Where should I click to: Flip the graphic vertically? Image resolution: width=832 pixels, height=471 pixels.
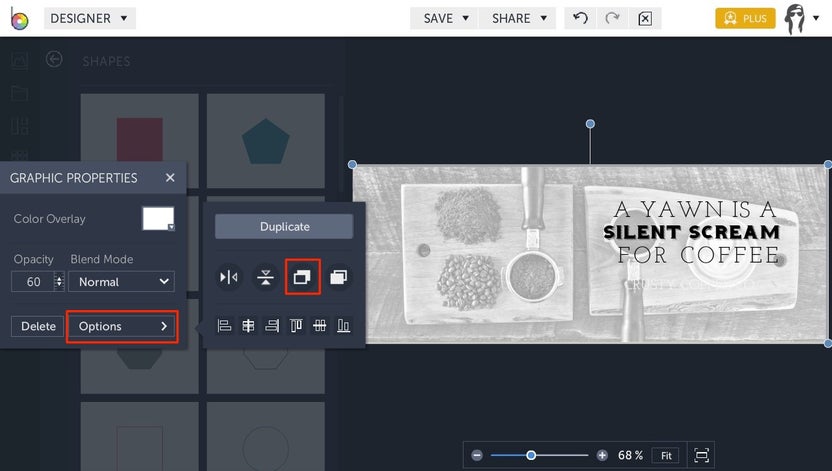(x=265, y=277)
